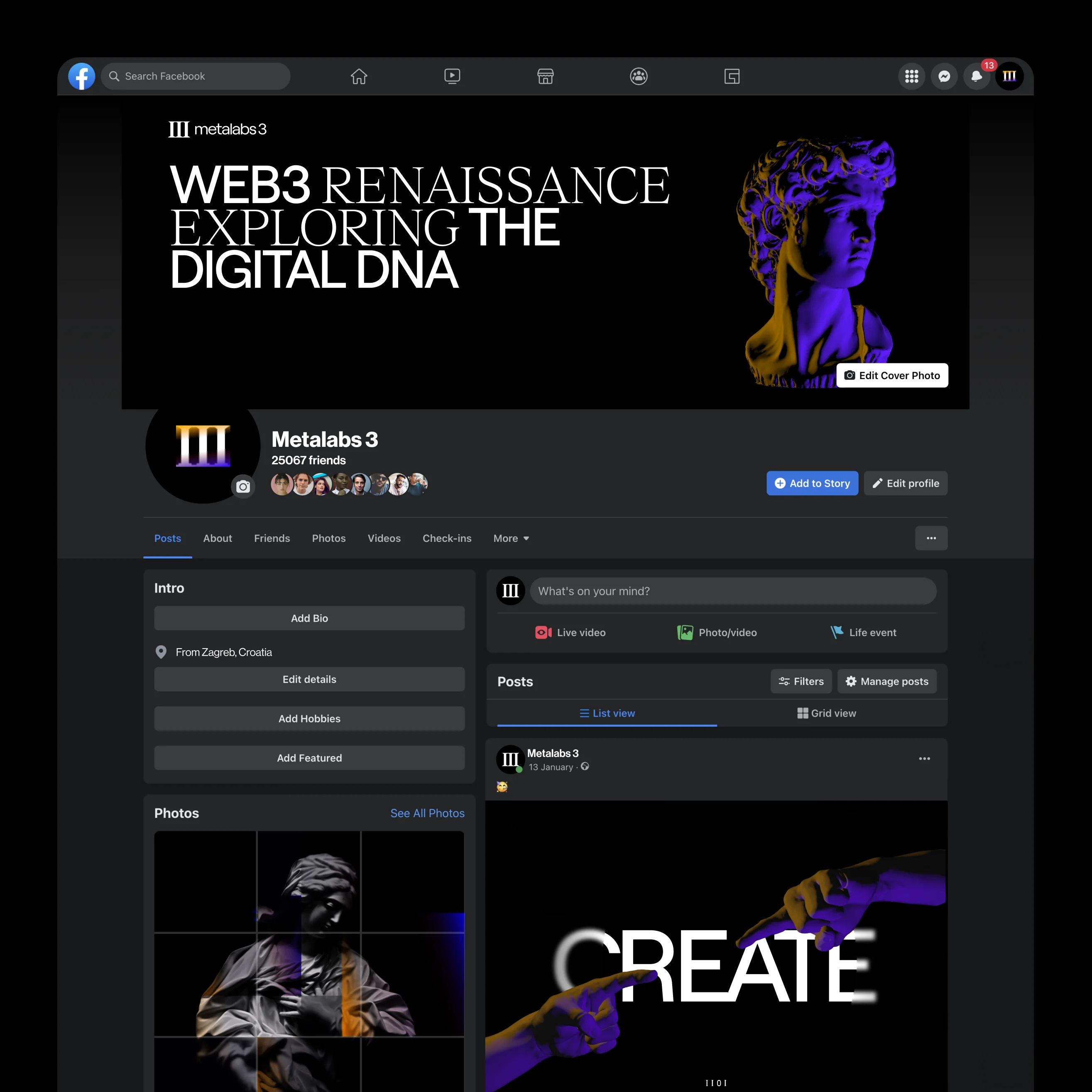Open the About tab
The image size is (1092, 1092).
(218, 538)
